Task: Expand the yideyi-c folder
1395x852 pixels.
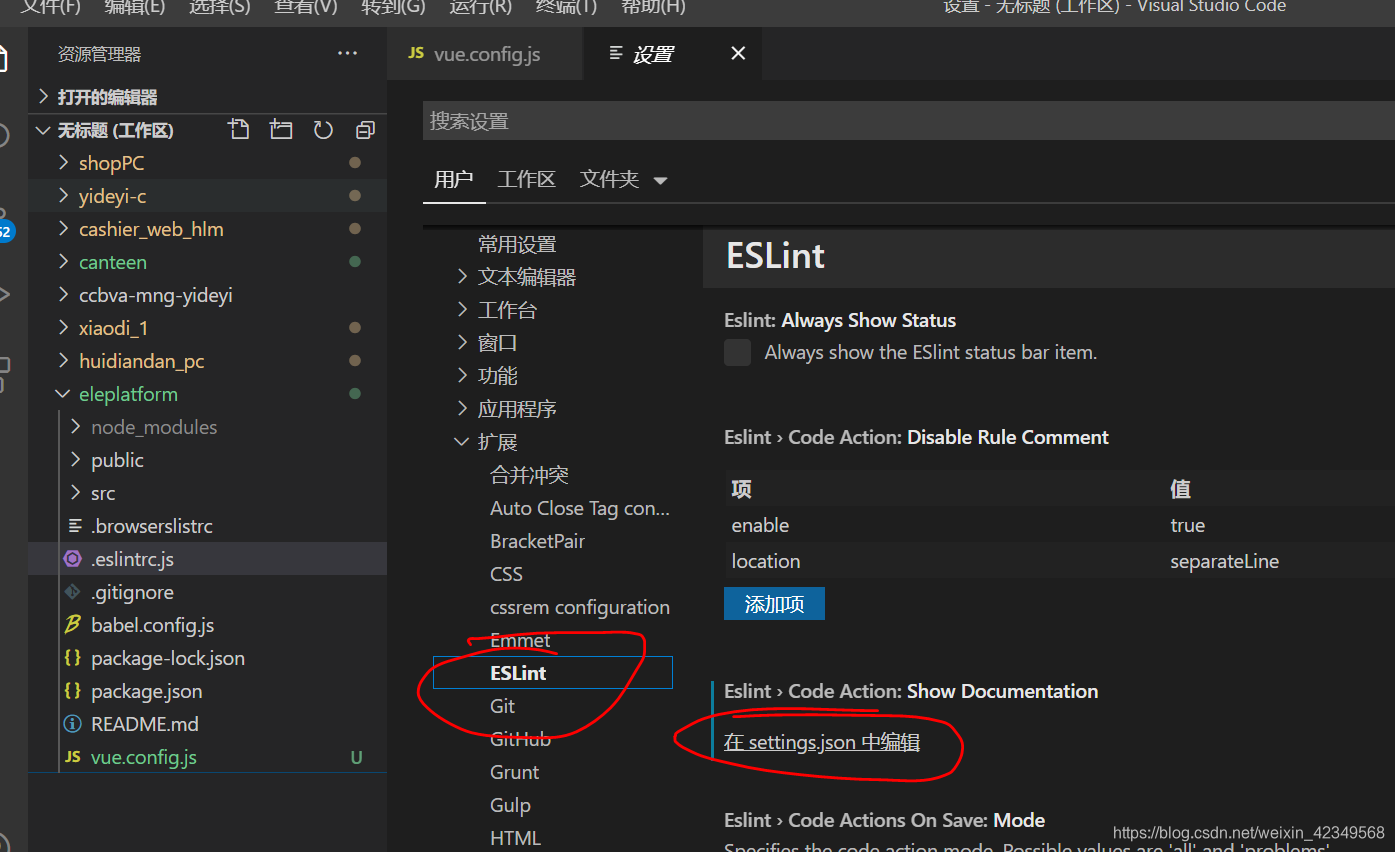Action: pyautogui.click(x=63, y=196)
